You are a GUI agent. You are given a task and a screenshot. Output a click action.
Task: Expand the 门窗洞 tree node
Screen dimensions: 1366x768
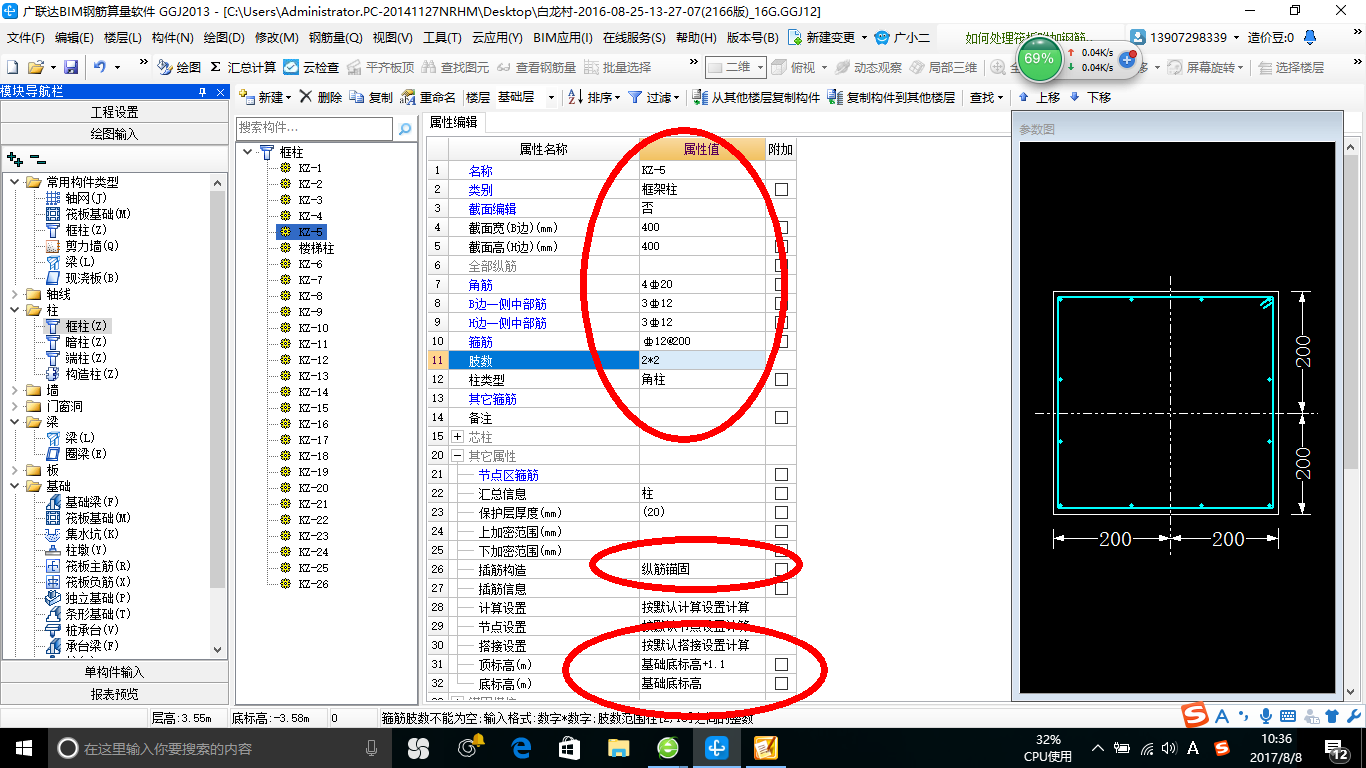pos(14,406)
